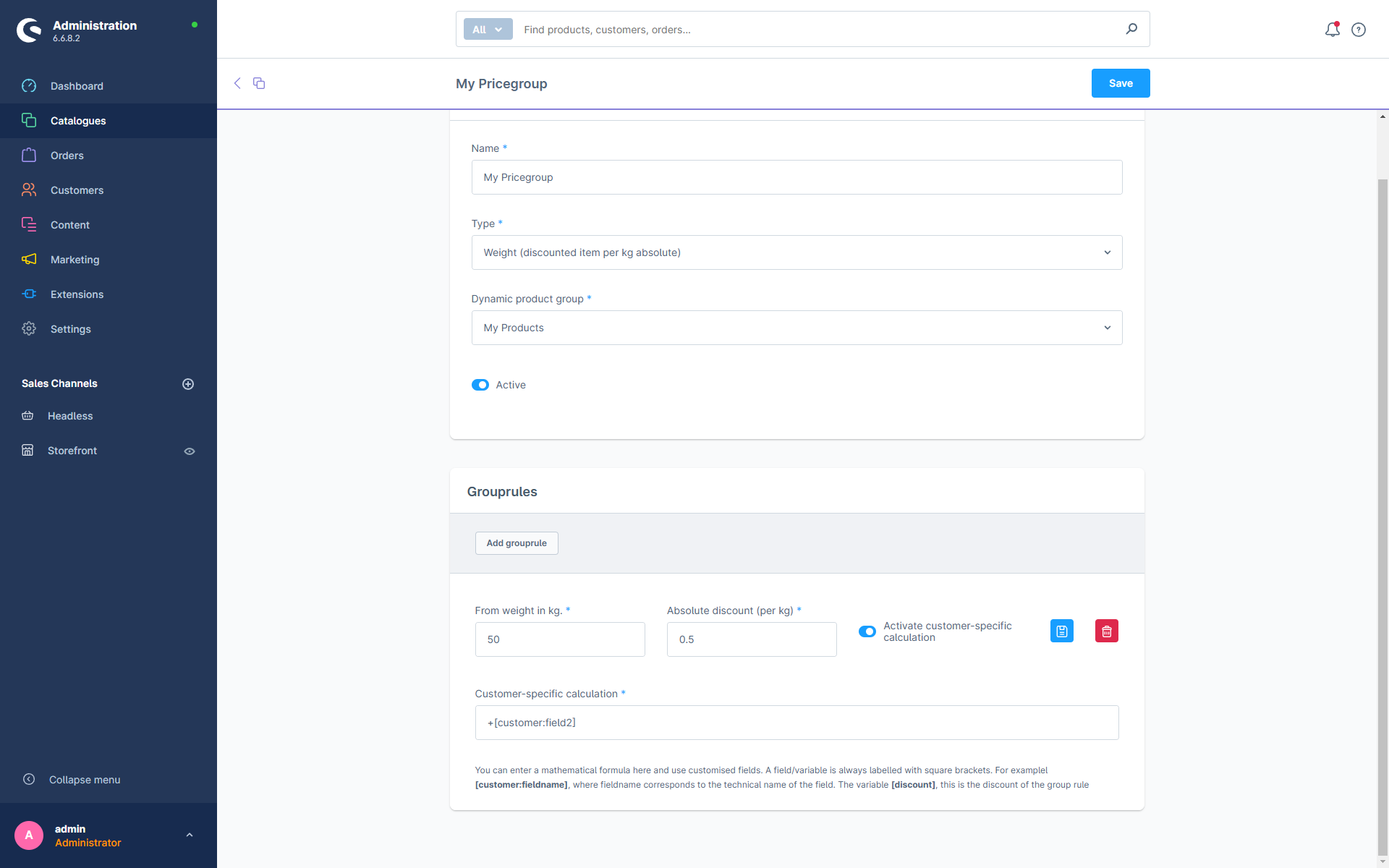Open the Dynamic product group dropdown
1389x868 pixels.
[797, 328]
